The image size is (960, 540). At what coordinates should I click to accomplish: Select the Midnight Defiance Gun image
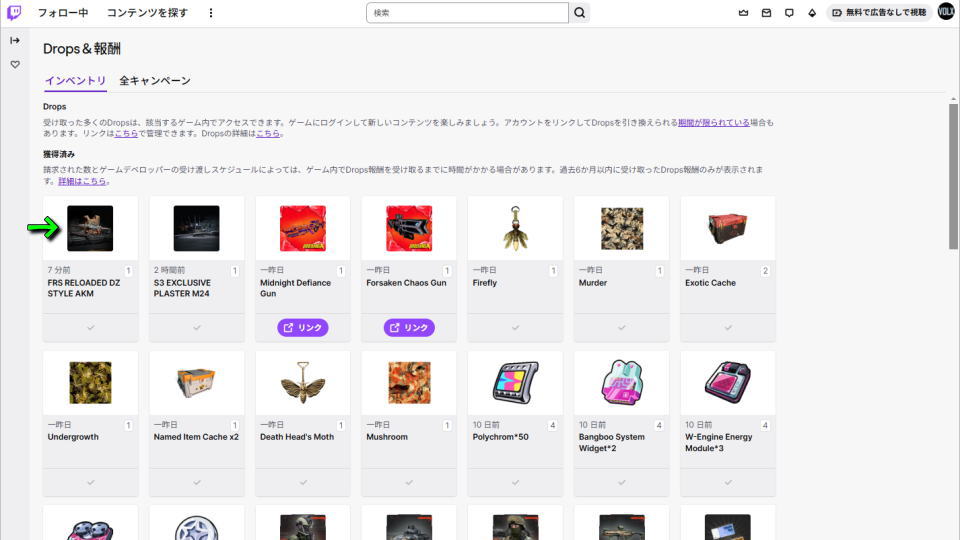point(302,228)
